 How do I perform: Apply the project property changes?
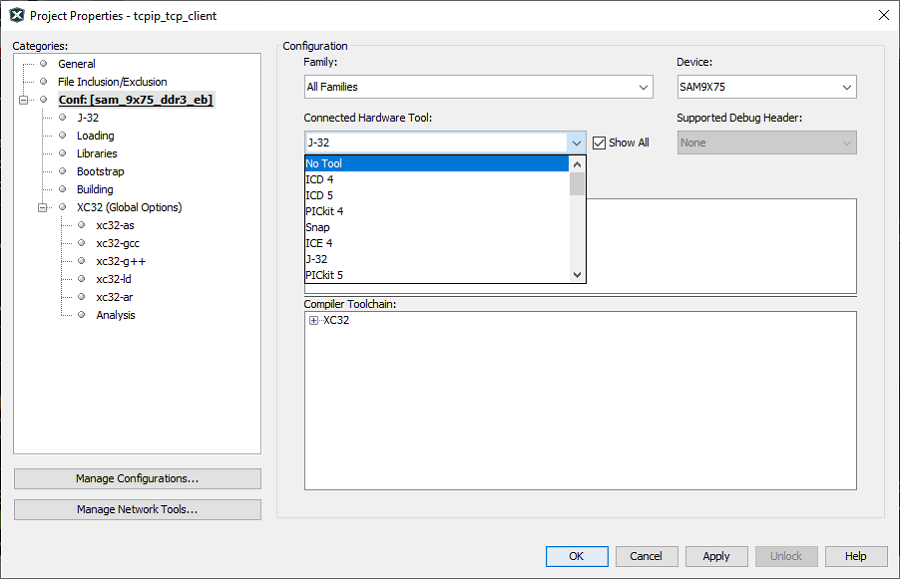click(x=716, y=556)
